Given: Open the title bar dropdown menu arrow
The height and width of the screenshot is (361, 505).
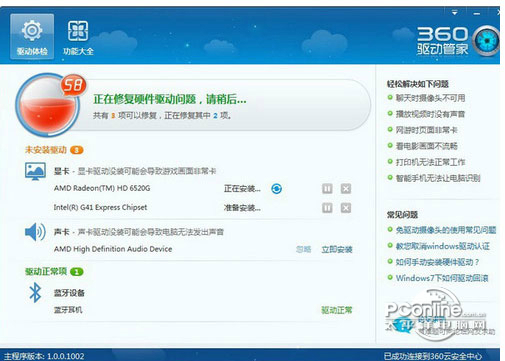Looking at the screenshot, I should pos(455,13).
